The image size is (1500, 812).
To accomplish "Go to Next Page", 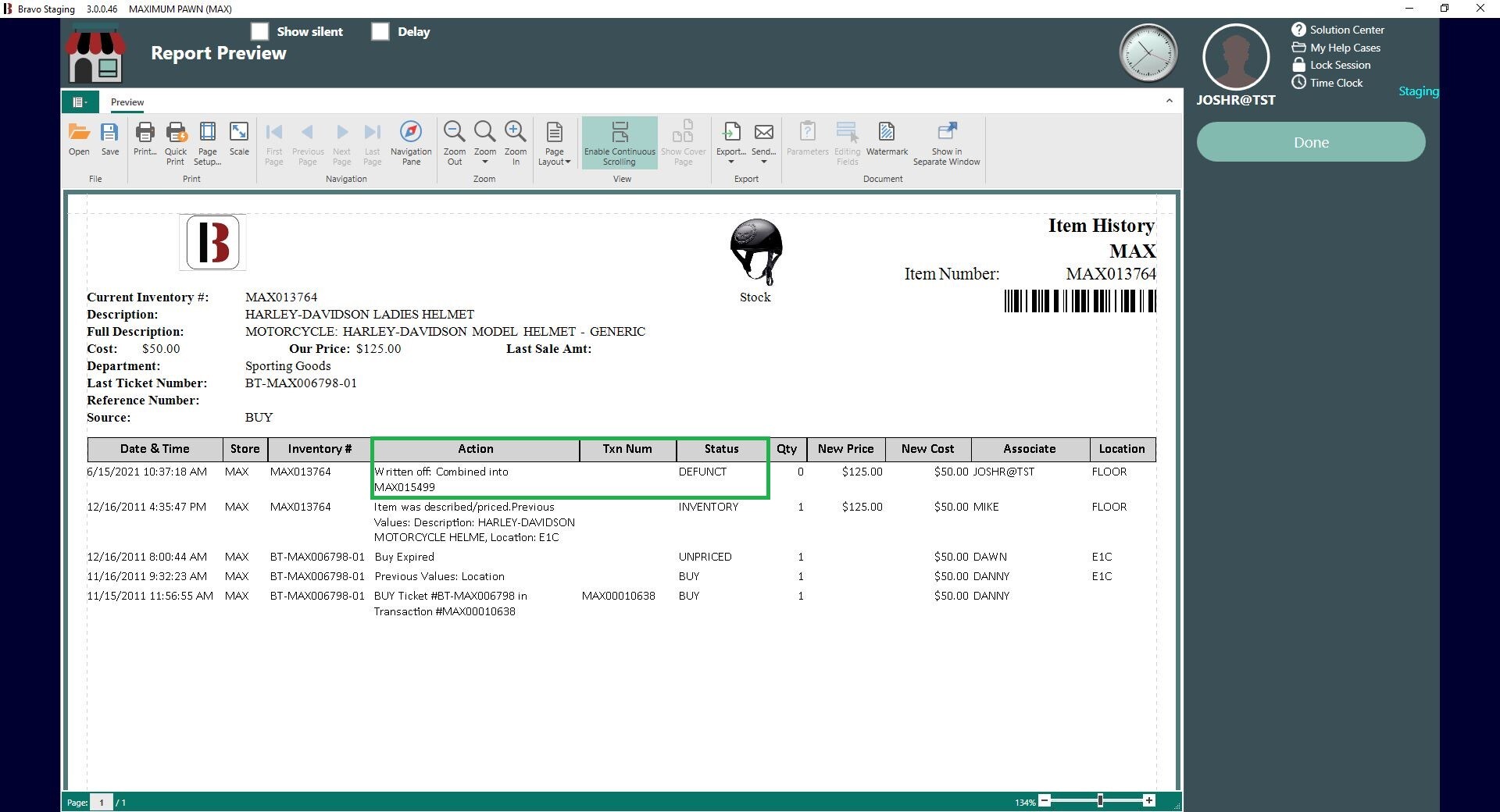I will click(342, 144).
